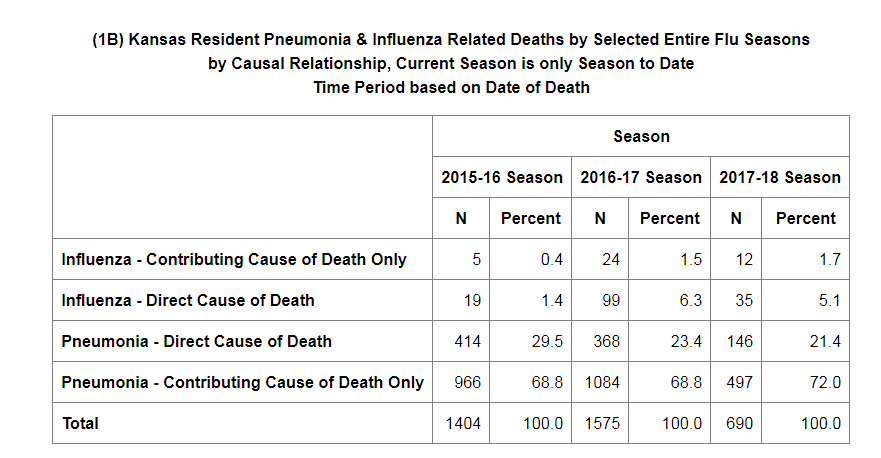Click the 1575 total cell
The width and height of the screenshot is (881, 458).
click(600, 423)
